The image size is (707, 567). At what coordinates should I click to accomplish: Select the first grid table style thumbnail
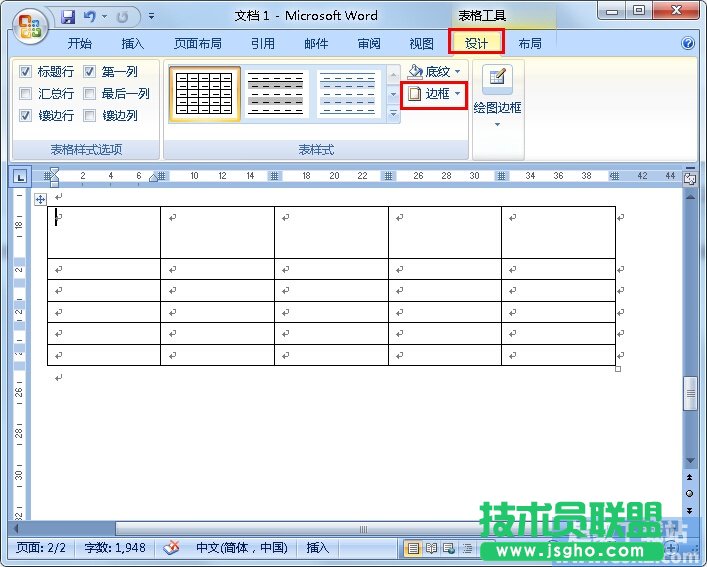click(x=204, y=94)
